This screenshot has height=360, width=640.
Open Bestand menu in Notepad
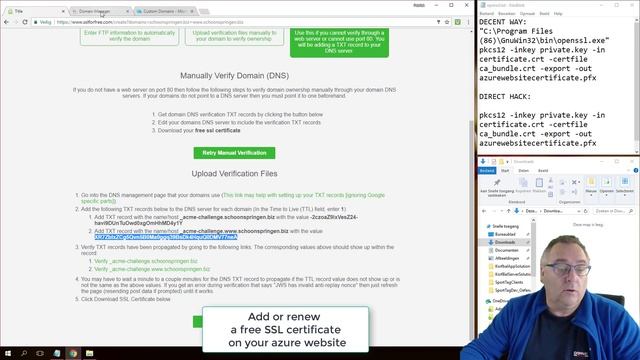click(x=486, y=13)
